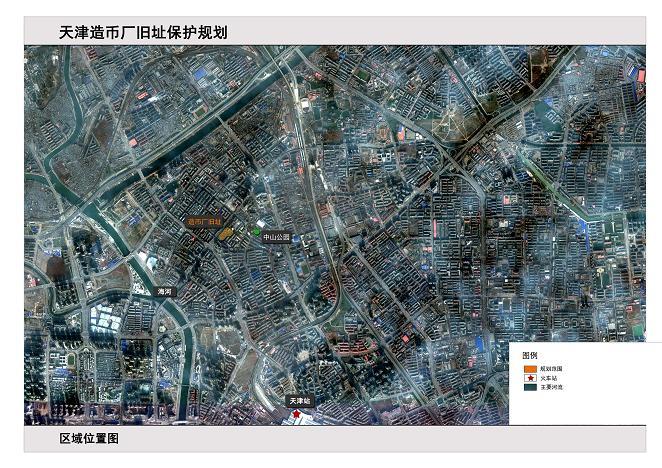Click the dark teal river legend swatch
The height and width of the screenshot is (468, 662).
pos(530,387)
